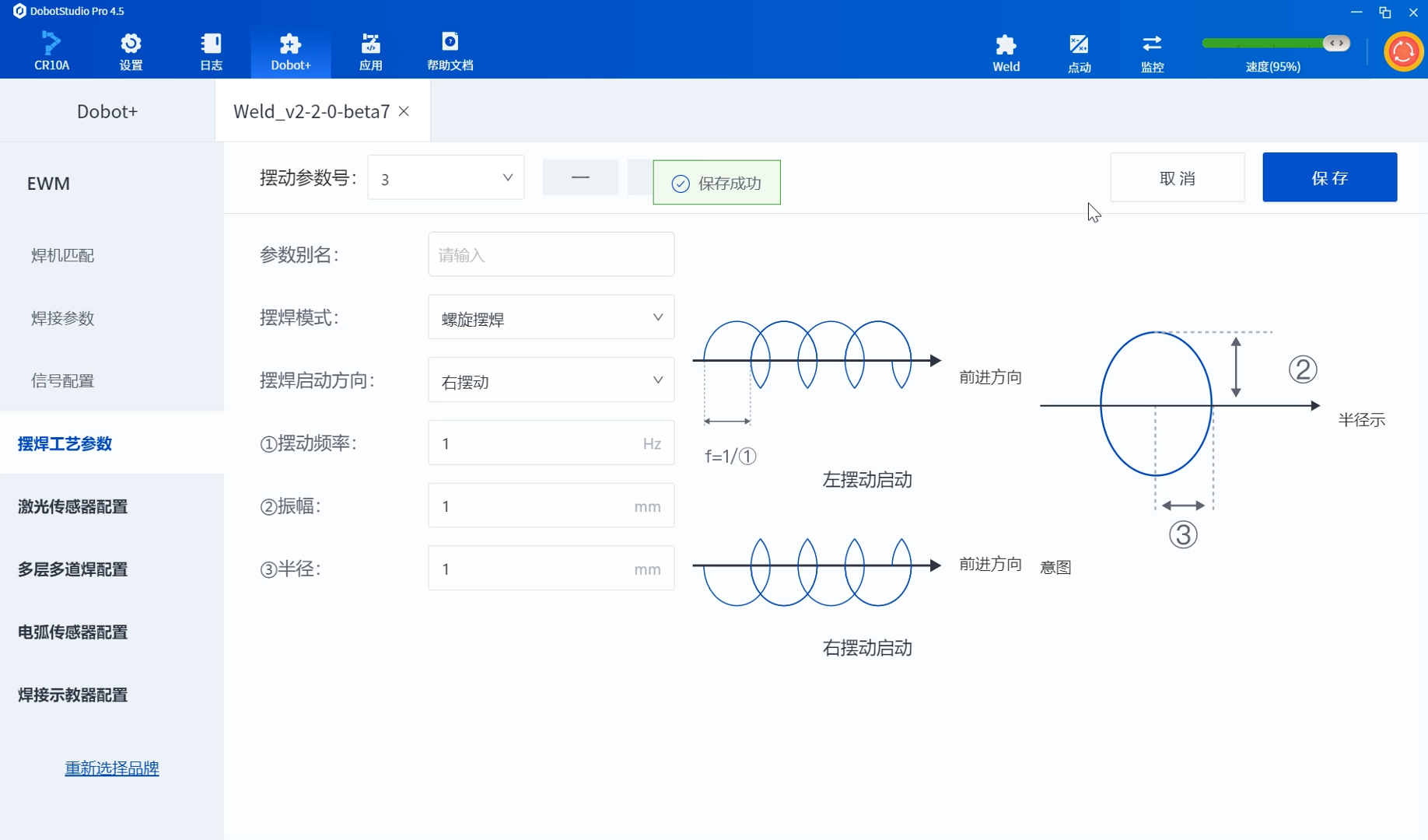Click the speed slider handle
1428x840 pixels.
click(1336, 43)
